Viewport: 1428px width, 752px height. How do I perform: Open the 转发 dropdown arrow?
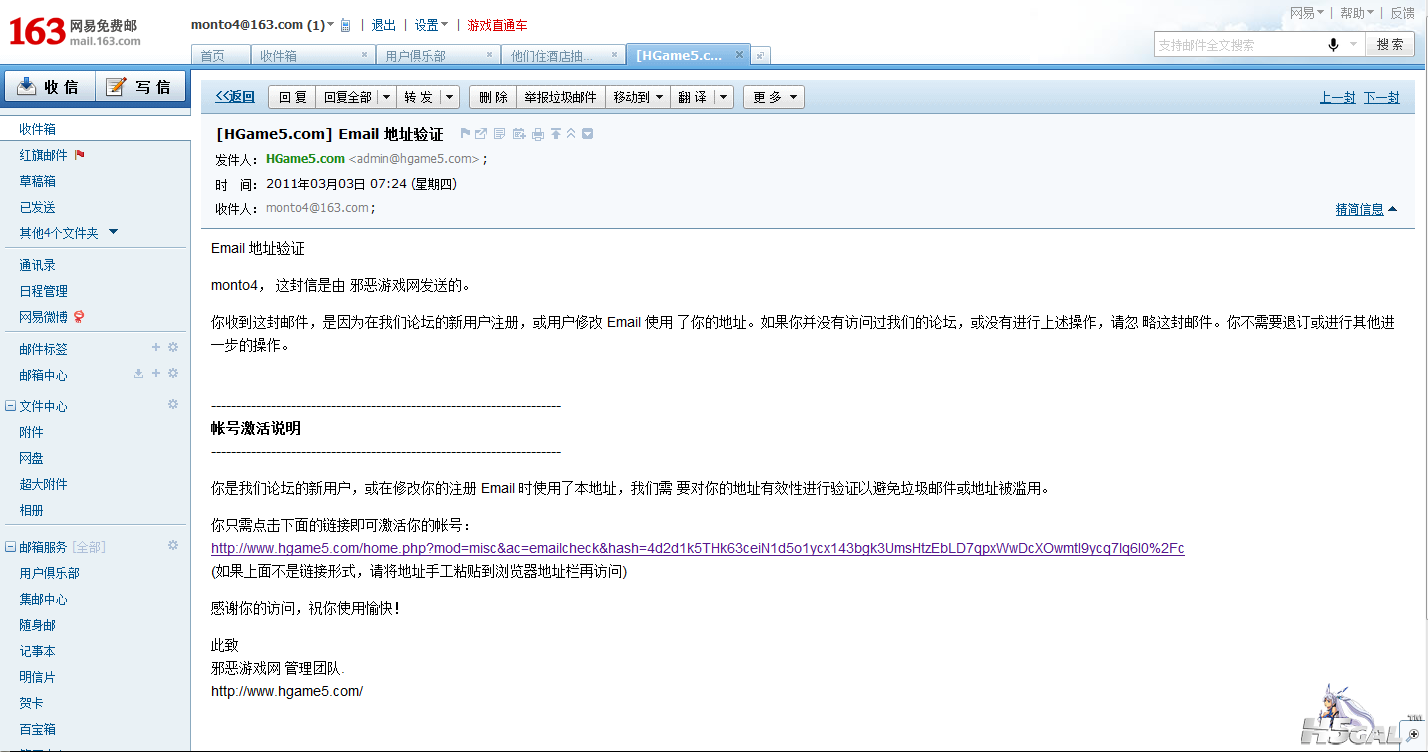click(x=448, y=97)
